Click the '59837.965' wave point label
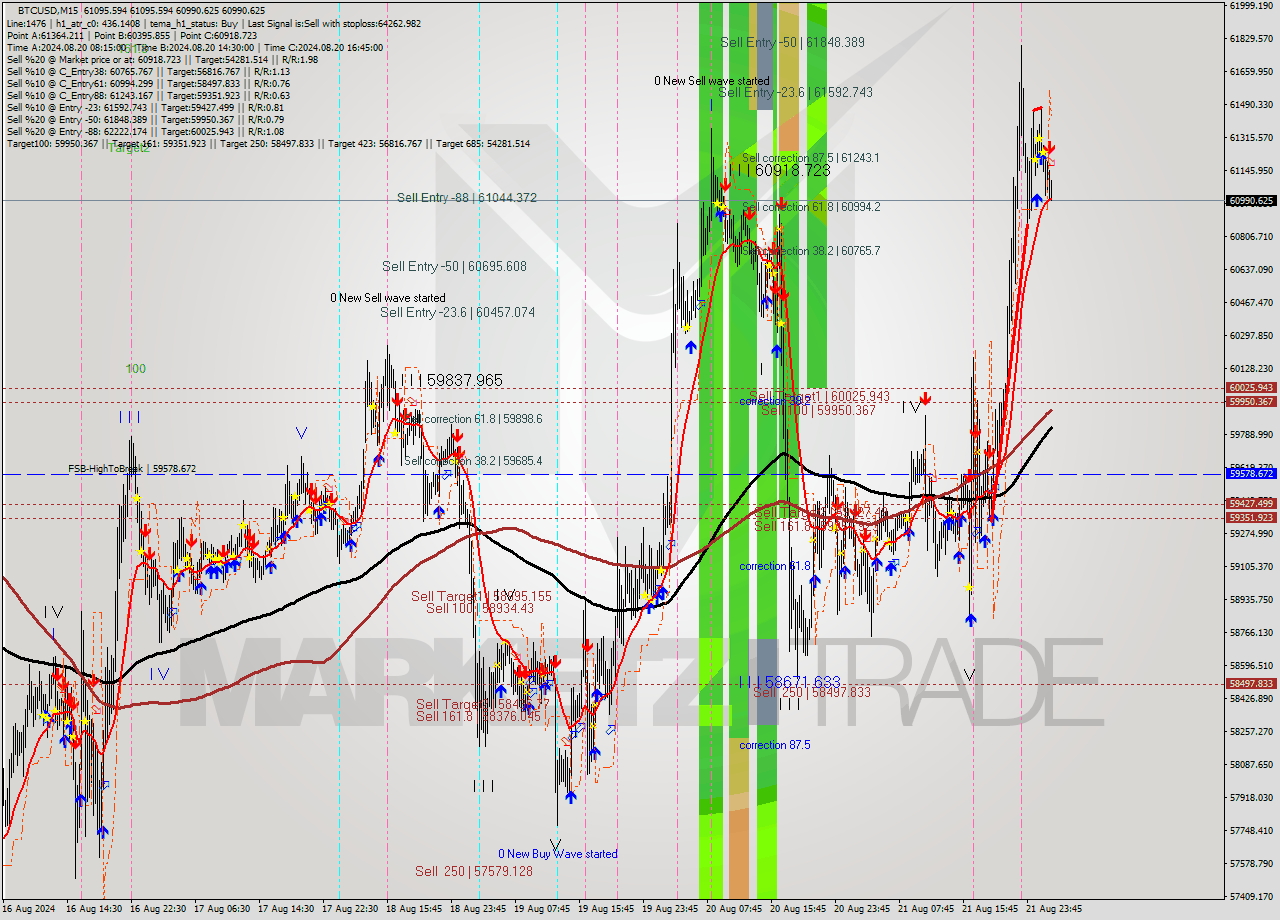The width and height of the screenshot is (1280, 920). [464, 381]
